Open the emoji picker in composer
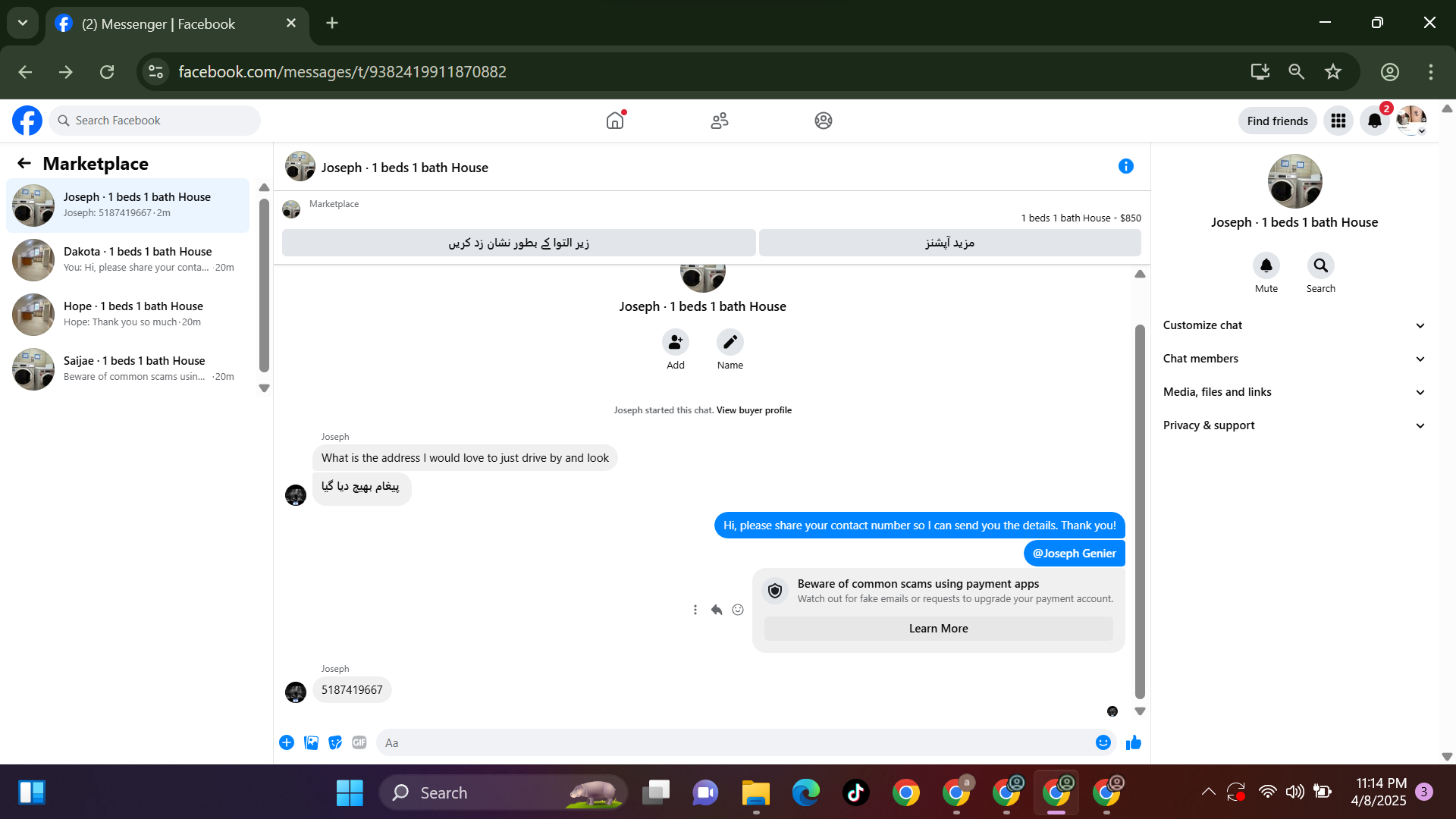The image size is (1456, 819). tap(1103, 742)
